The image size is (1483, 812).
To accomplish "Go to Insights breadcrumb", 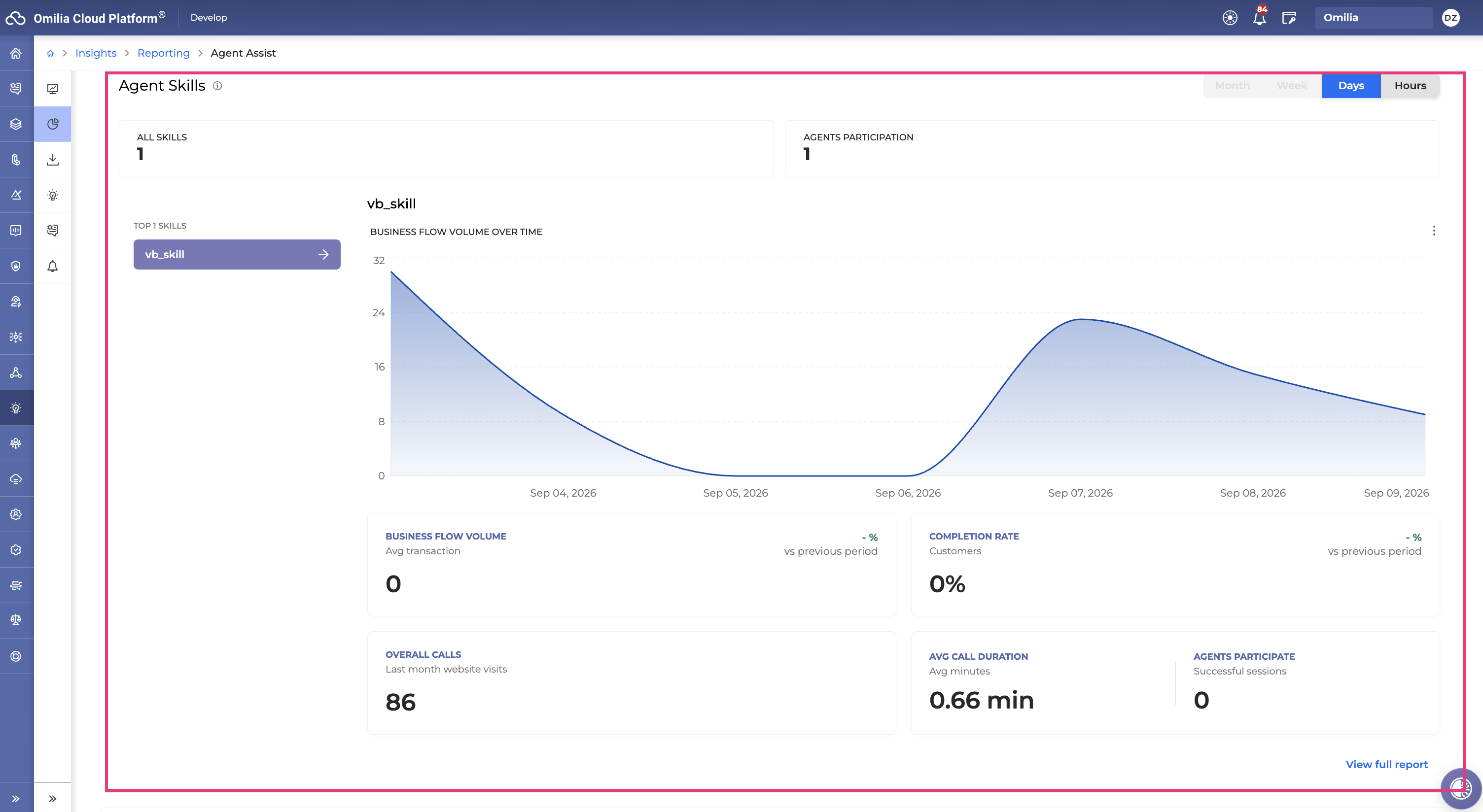I will pos(96,53).
